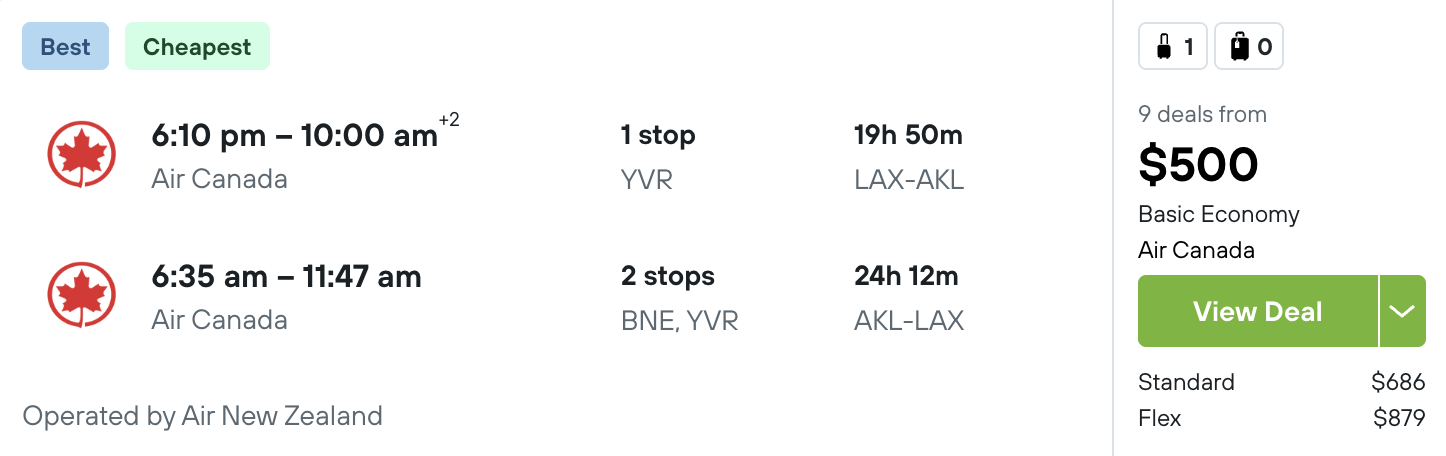
Task: Select the Standard fare at $686
Action: [1281, 382]
